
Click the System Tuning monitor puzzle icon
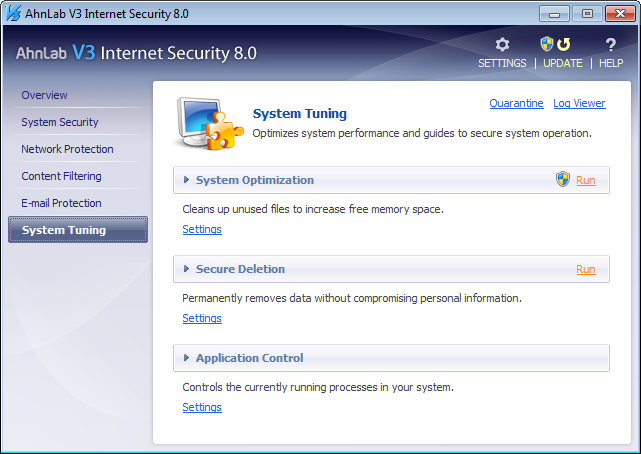pyautogui.click(x=209, y=123)
